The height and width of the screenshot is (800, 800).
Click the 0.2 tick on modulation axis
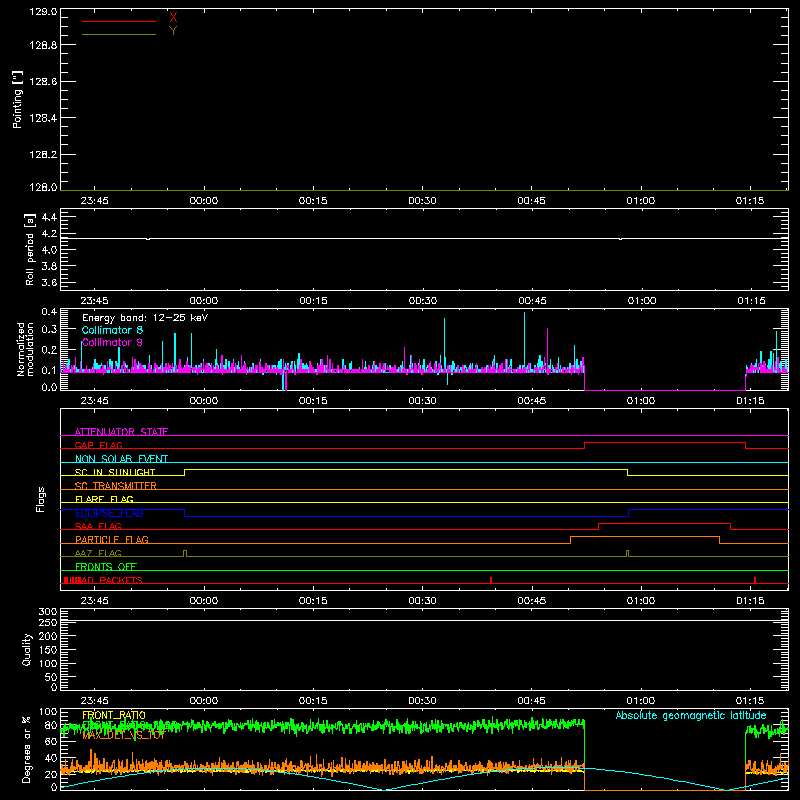[49, 350]
